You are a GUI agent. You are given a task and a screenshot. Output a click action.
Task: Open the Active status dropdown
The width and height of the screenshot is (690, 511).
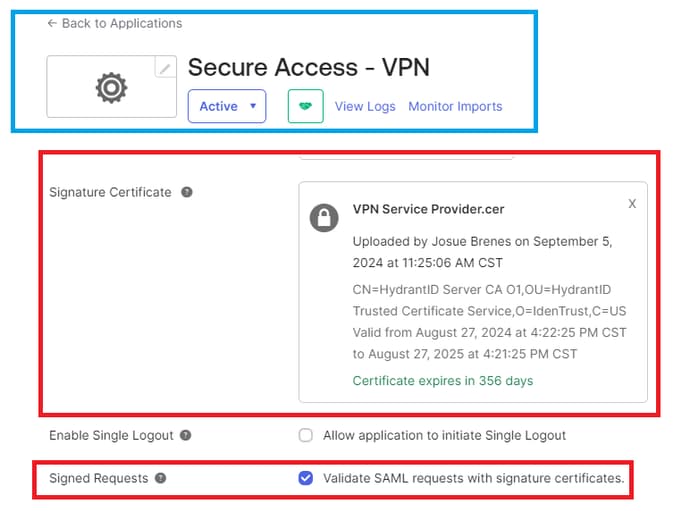(x=227, y=106)
